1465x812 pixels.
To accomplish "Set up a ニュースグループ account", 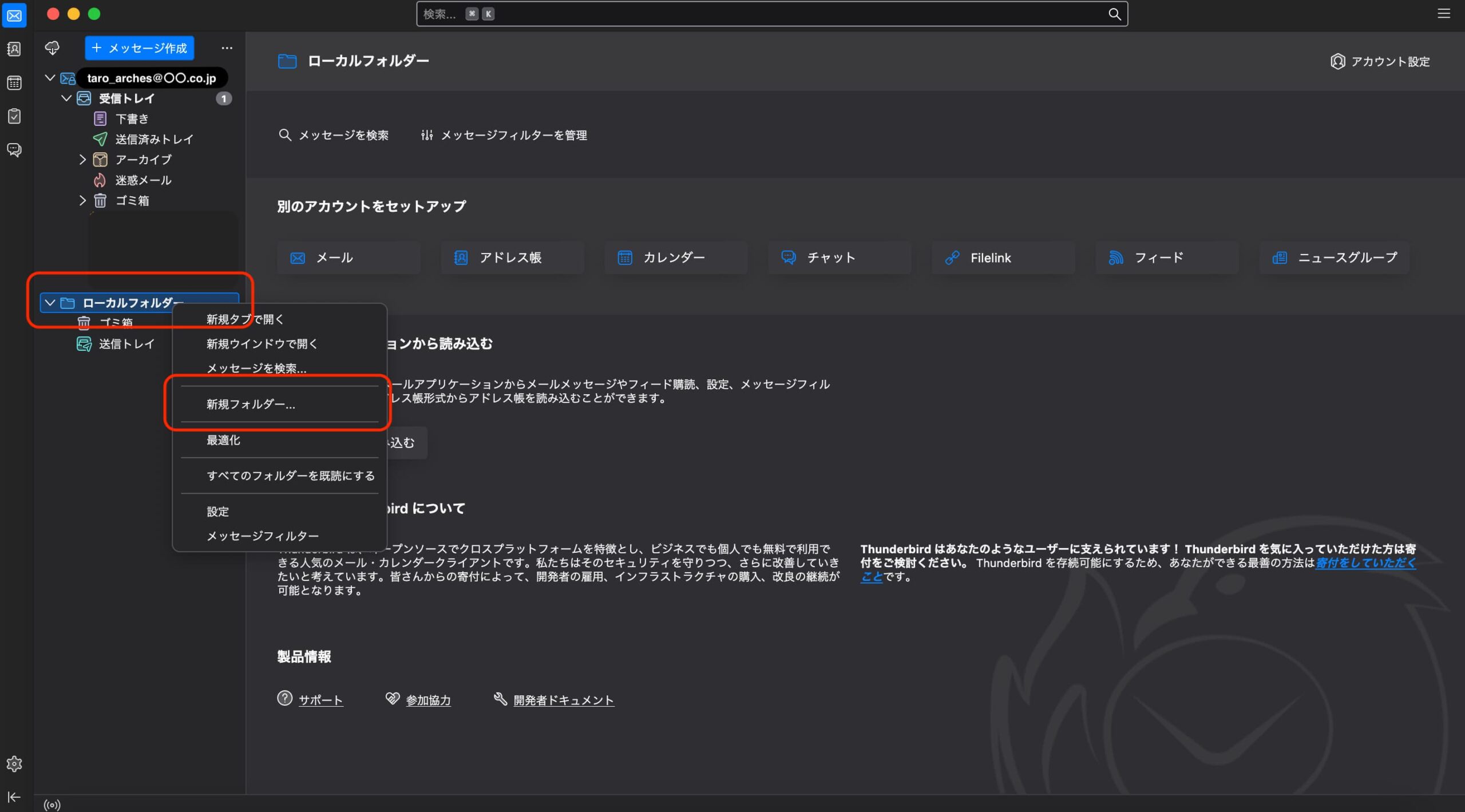I will [x=1333, y=258].
